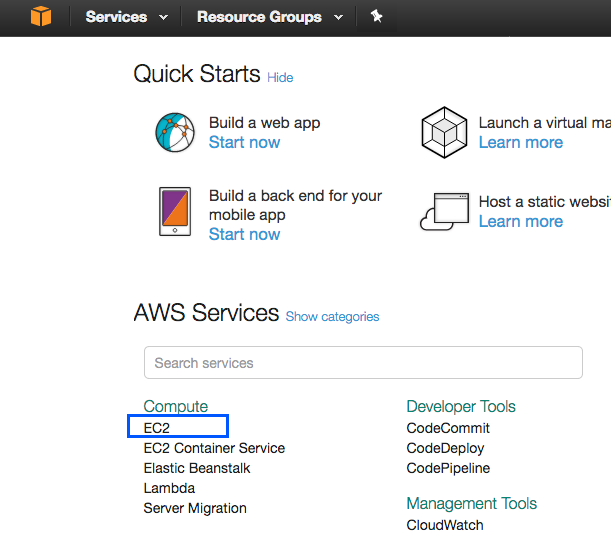Click Show categories link
This screenshot has height=534, width=611.
click(x=332, y=317)
